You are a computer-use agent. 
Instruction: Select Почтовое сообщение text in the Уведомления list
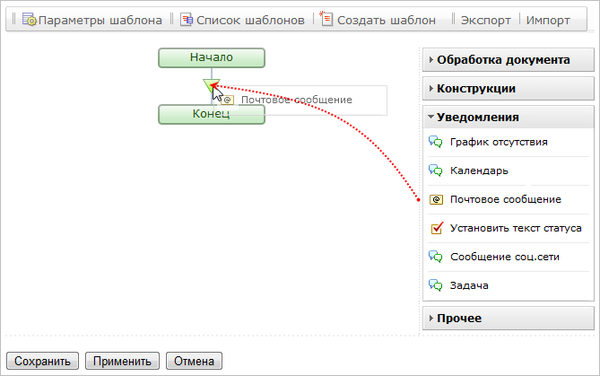click(x=505, y=199)
